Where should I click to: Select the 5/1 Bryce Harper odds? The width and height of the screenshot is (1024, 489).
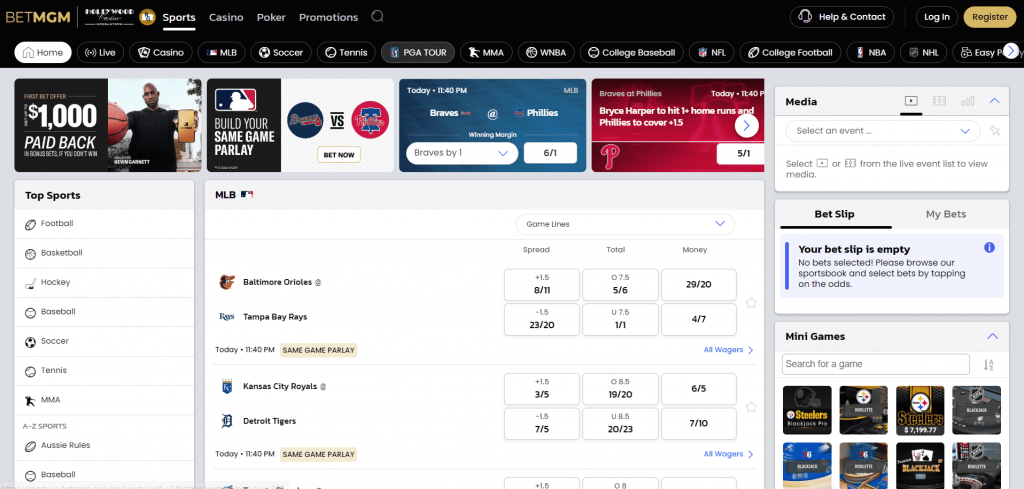(743, 154)
